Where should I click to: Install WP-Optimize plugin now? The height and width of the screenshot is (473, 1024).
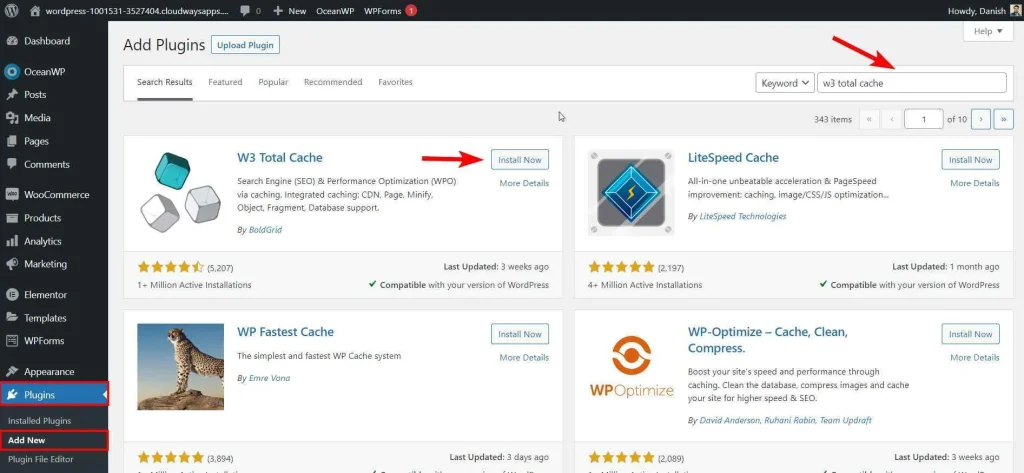[x=970, y=334]
